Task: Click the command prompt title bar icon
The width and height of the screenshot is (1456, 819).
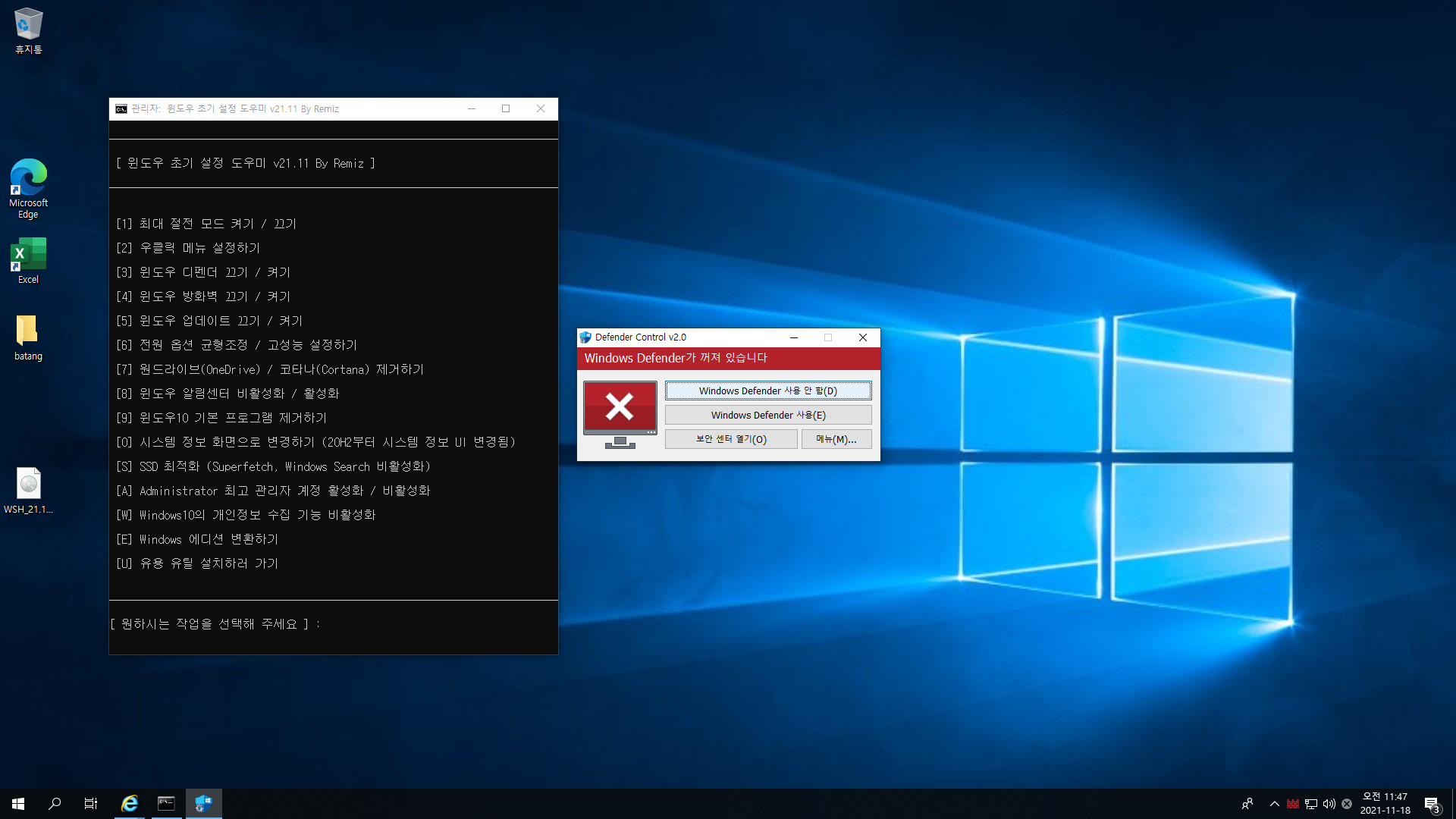Action: tap(121, 109)
